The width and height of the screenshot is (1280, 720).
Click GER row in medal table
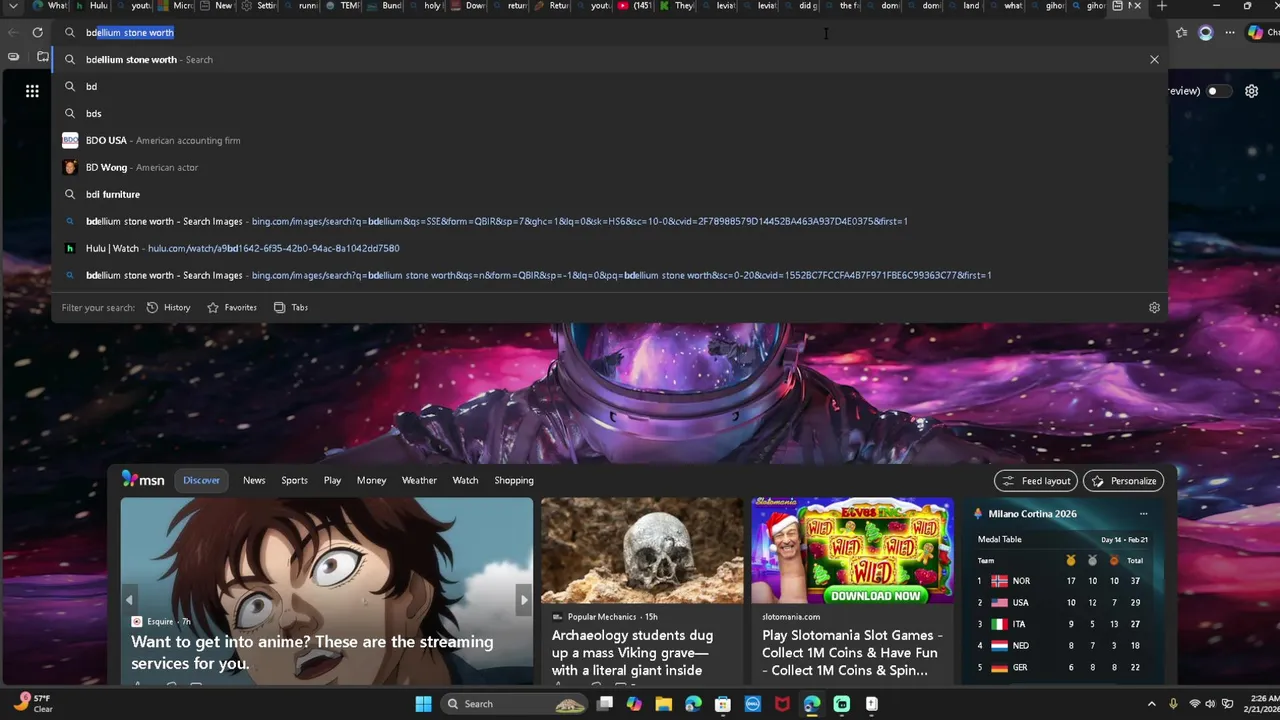tap(1061, 667)
